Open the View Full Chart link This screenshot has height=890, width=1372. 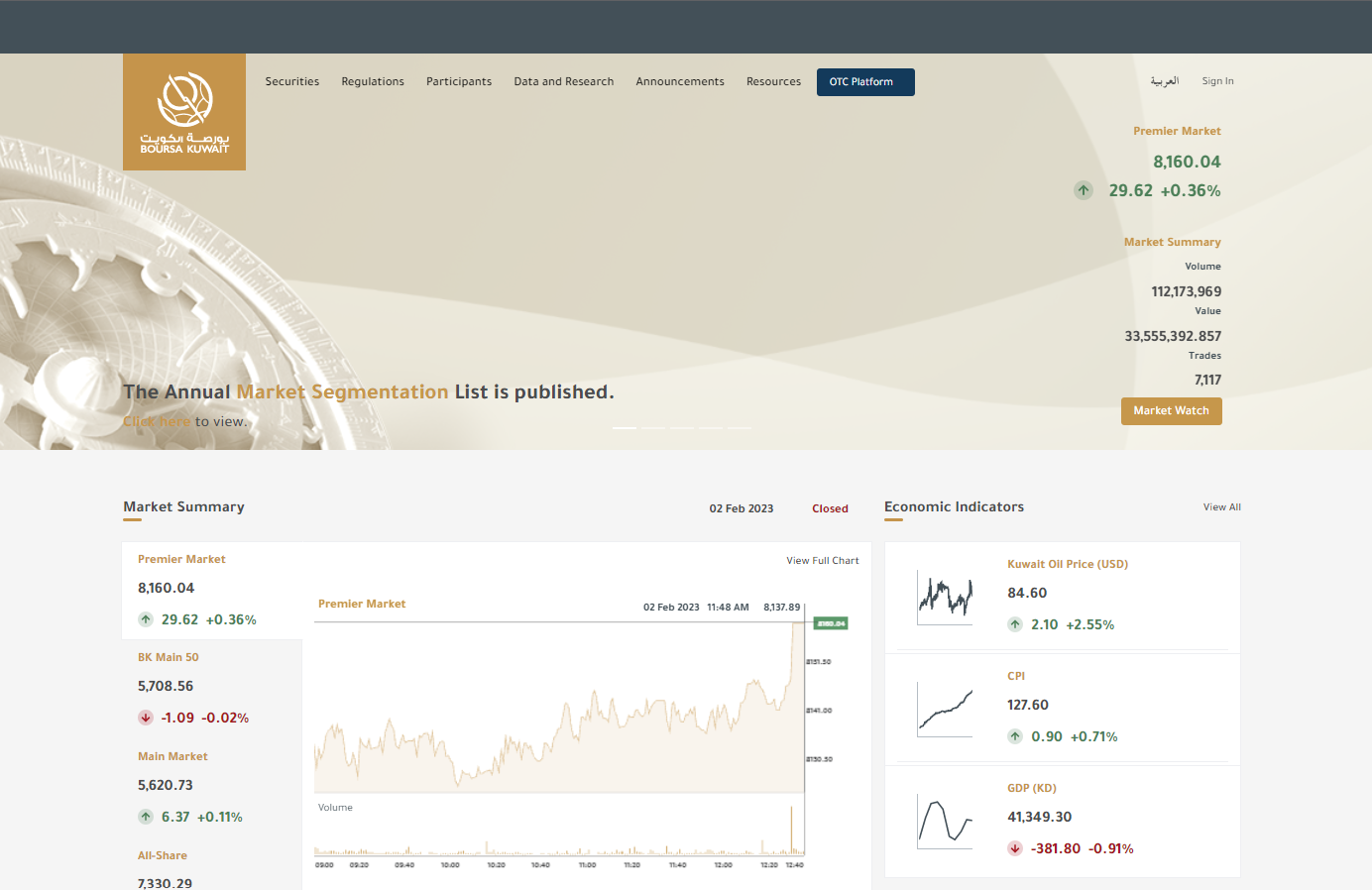pyautogui.click(x=823, y=561)
